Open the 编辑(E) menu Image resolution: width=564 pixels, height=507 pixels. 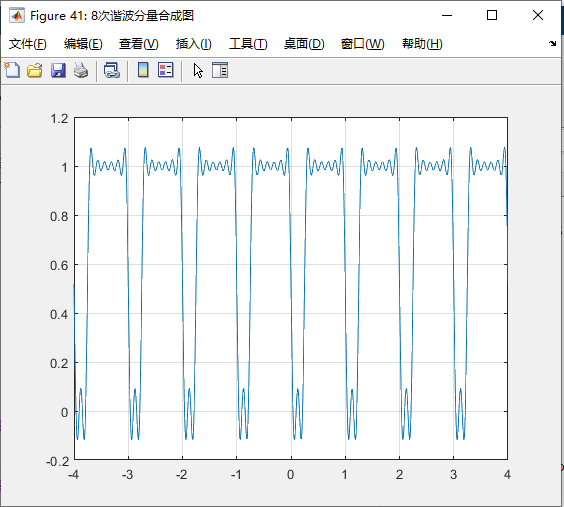pos(83,44)
